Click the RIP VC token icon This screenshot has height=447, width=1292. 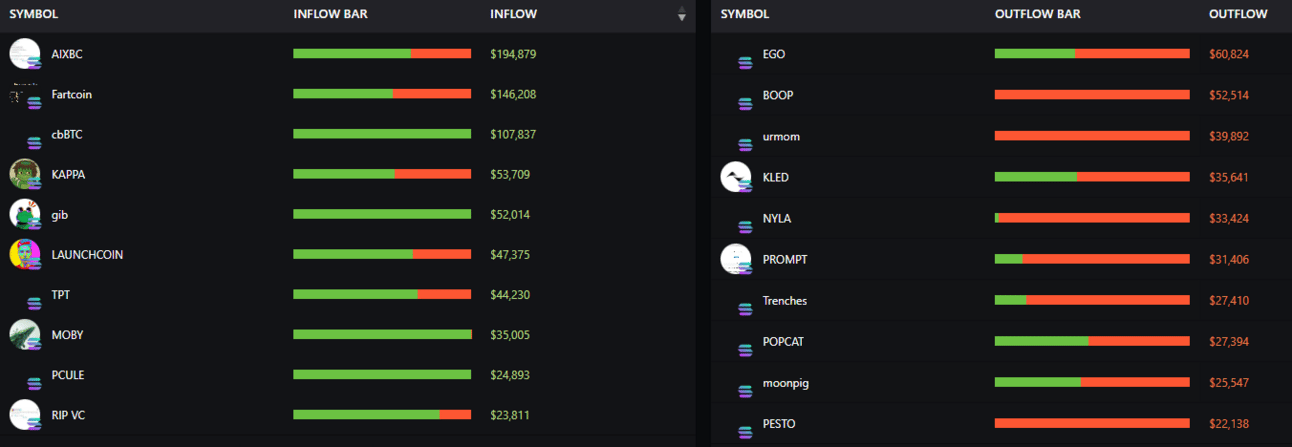(24, 414)
